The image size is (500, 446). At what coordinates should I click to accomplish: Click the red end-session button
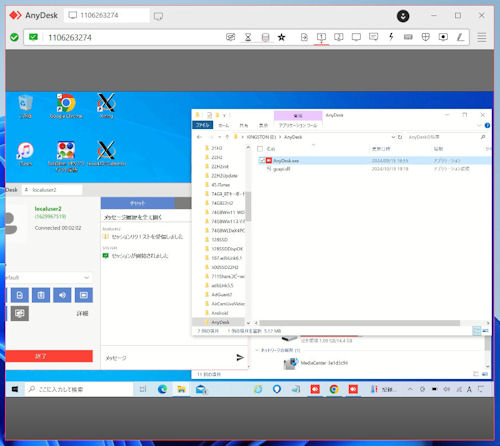[49, 356]
